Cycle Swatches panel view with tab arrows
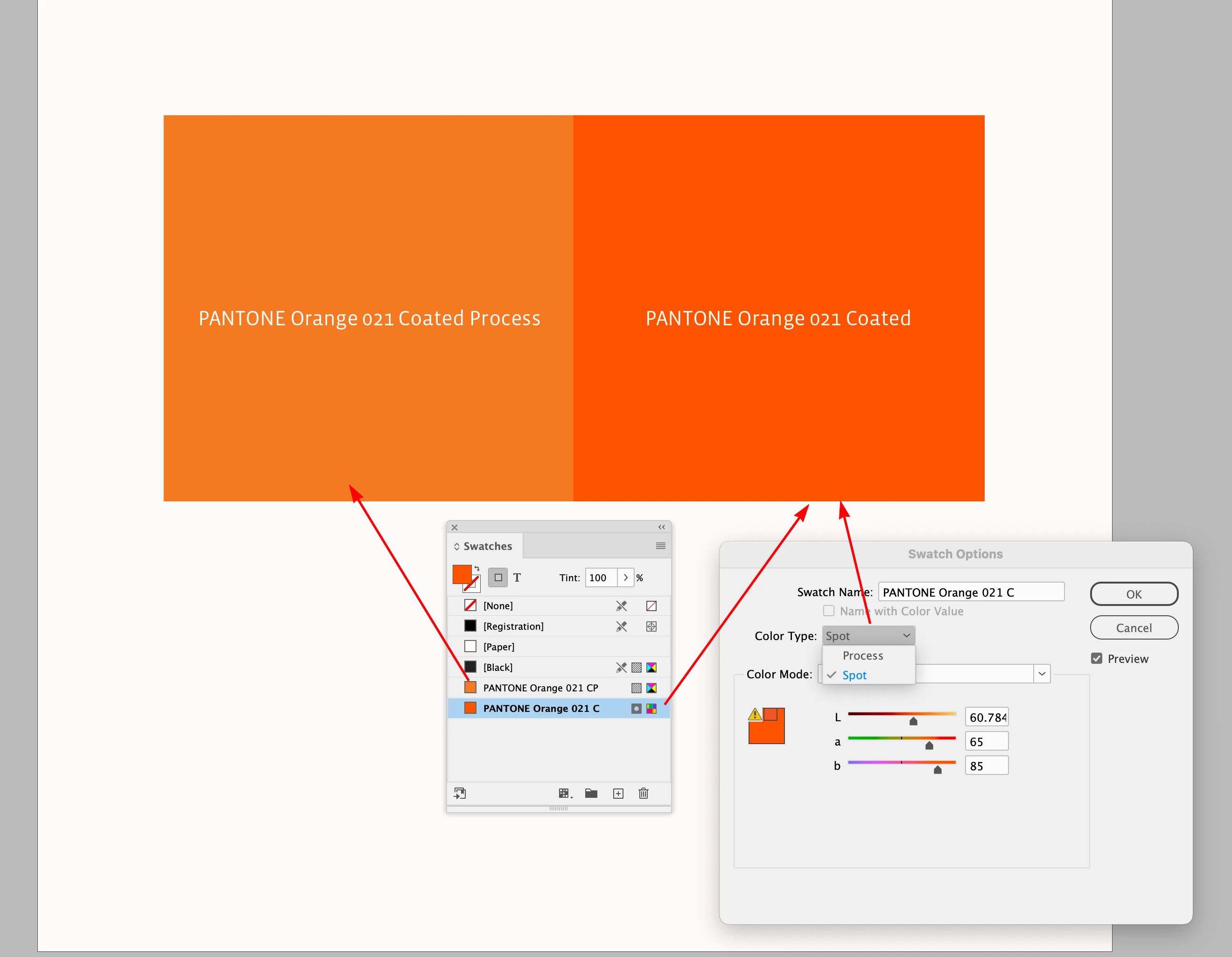This screenshot has height=957, width=1232. coord(457,546)
